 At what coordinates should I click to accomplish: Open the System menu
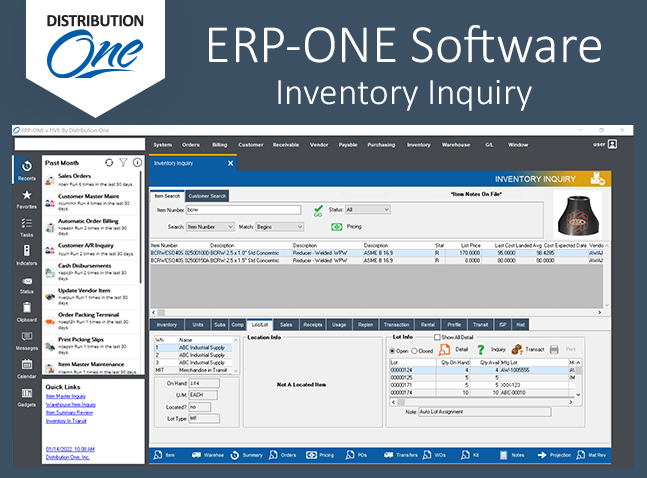coord(163,145)
